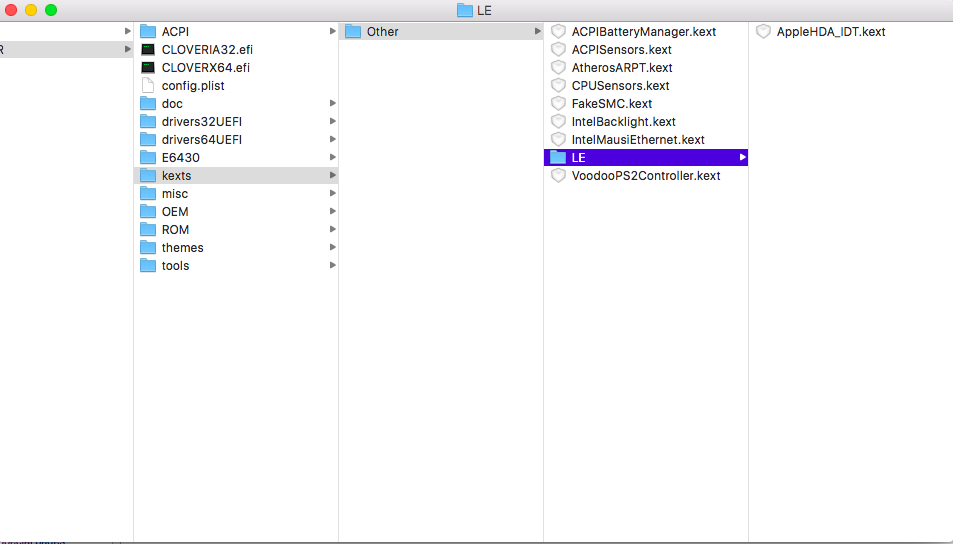The width and height of the screenshot is (953, 544).
Task: Click the LE folder icon in title bar
Action: pyautogui.click(x=464, y=10)
